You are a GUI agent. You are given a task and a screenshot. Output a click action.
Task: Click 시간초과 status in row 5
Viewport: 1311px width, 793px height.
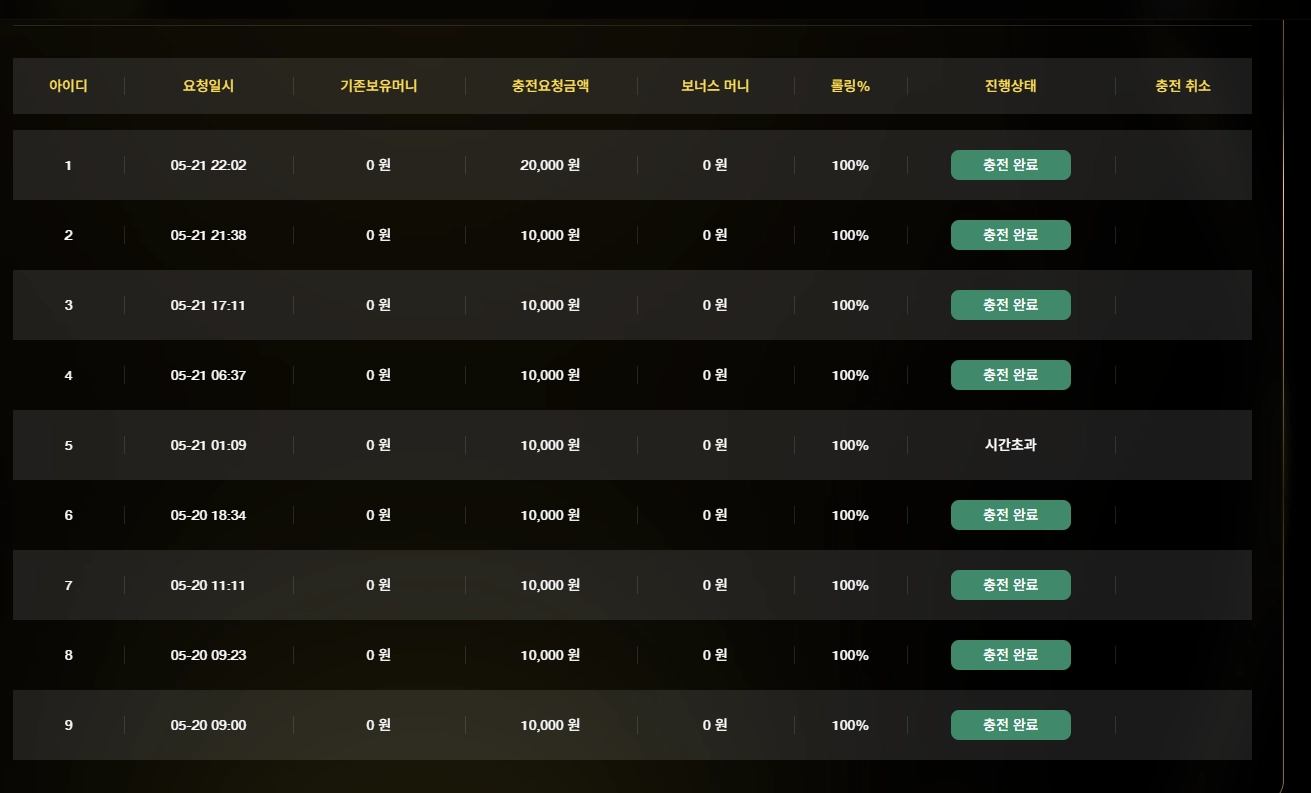pos(1010,445)
